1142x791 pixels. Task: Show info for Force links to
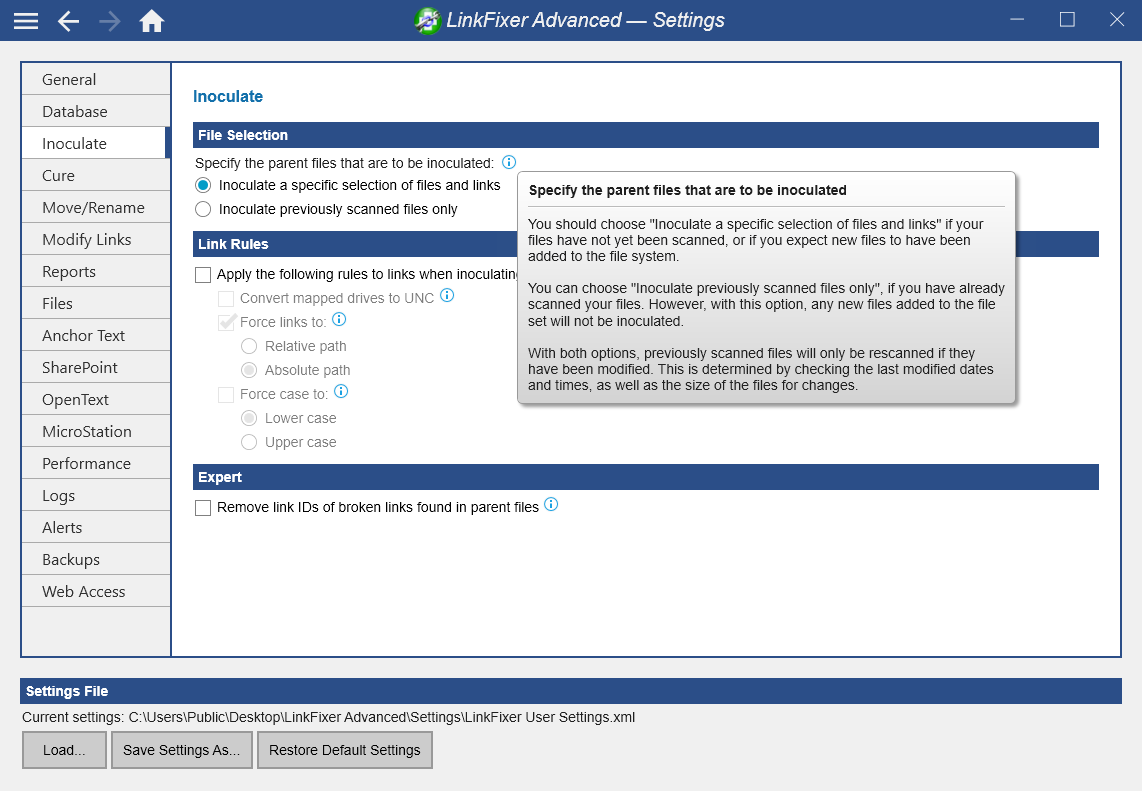click(339, 319)
